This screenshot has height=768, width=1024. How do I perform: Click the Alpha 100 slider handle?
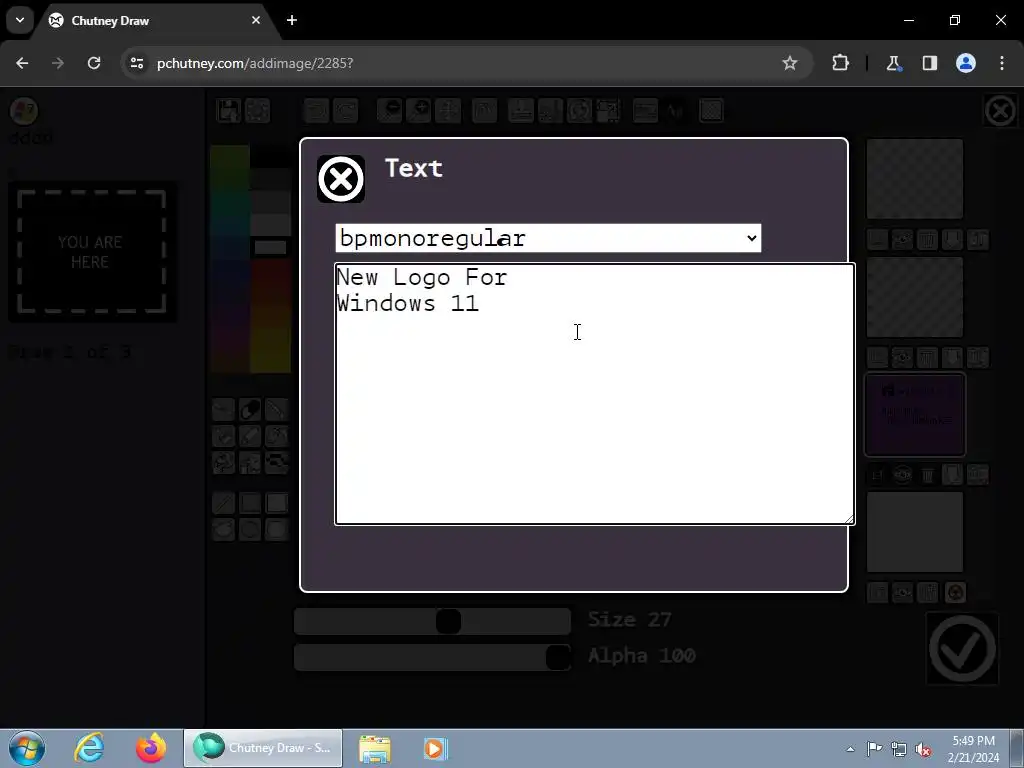pos(558,657)
